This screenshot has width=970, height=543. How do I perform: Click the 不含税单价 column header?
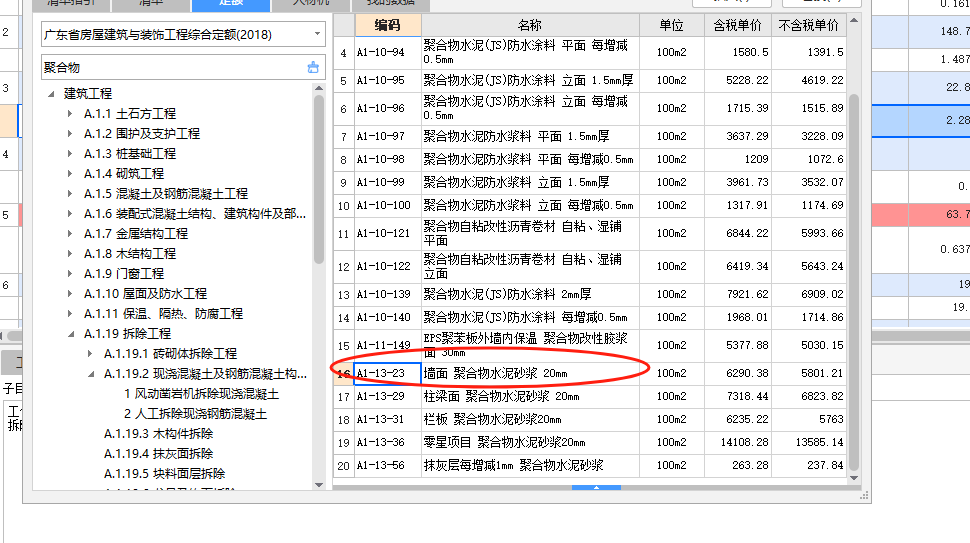click(x=809, y=25)
